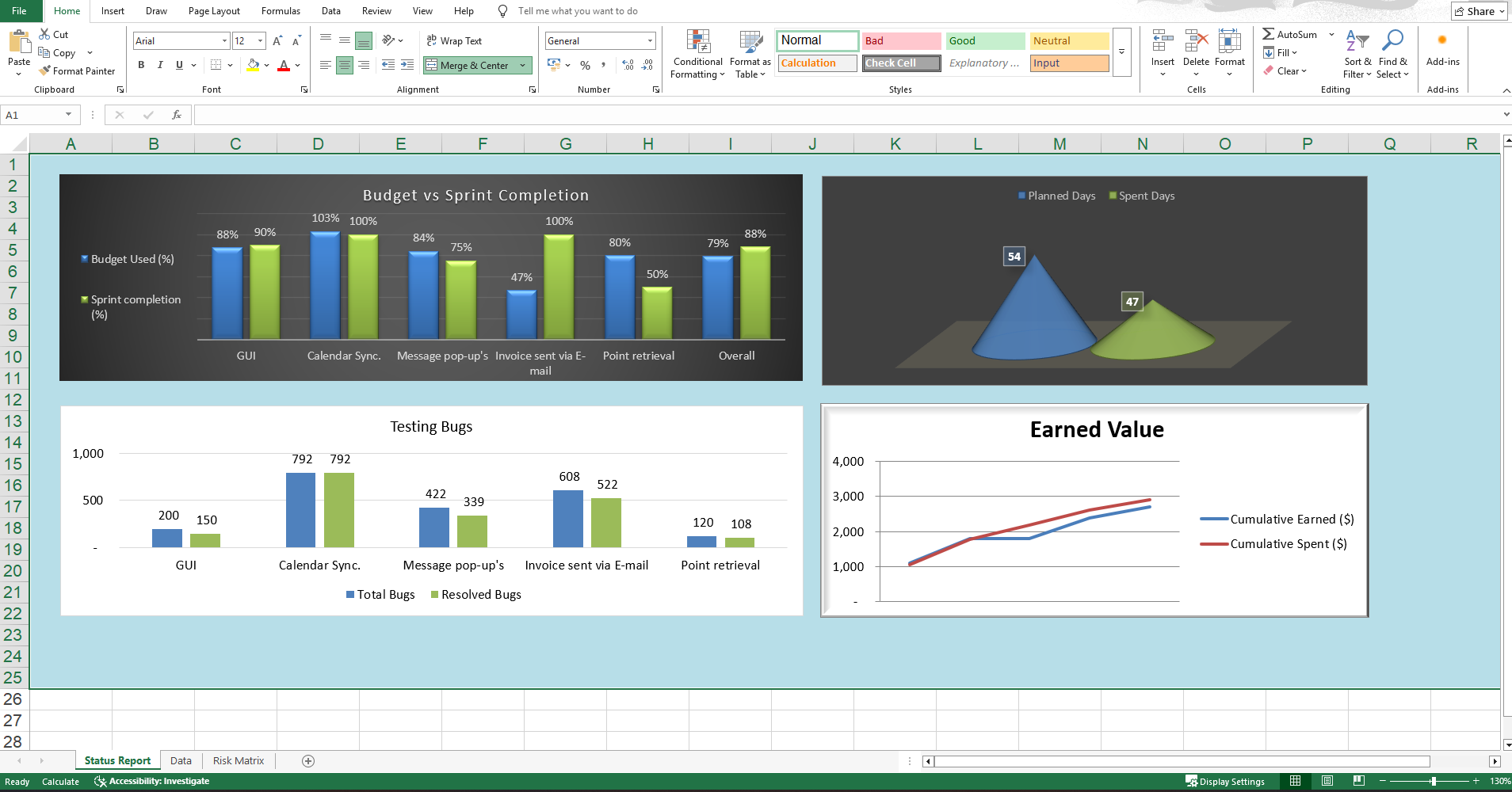
Task: Toggle Underline formatting
Action: click(179, 65)
